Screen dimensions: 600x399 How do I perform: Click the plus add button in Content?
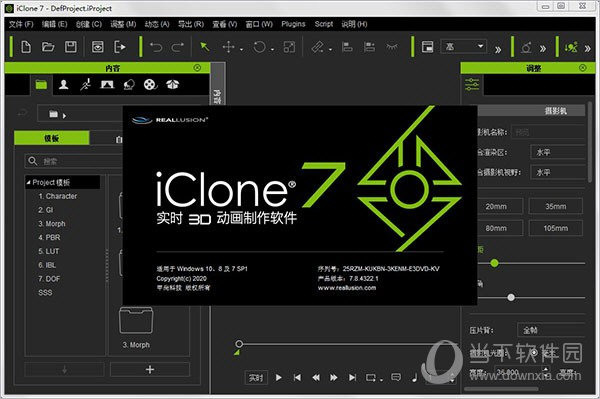[150, 370]
